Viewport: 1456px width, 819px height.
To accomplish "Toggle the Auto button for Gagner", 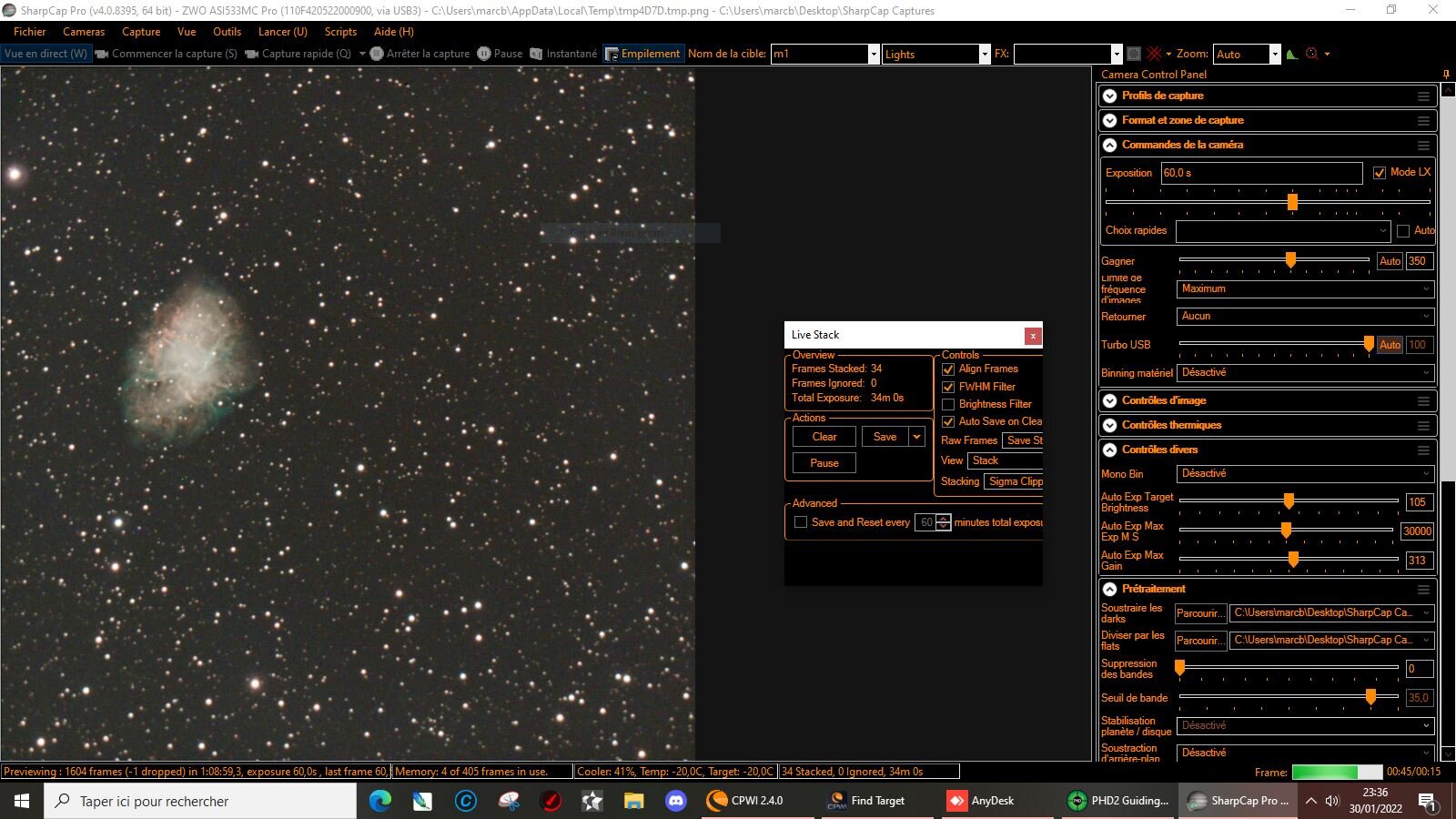I will (1390, 261).
